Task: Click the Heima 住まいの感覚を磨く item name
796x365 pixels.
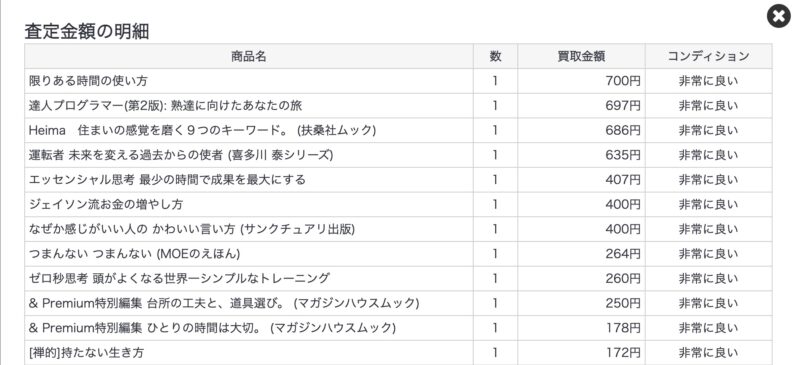Action: tap(202, 130)
